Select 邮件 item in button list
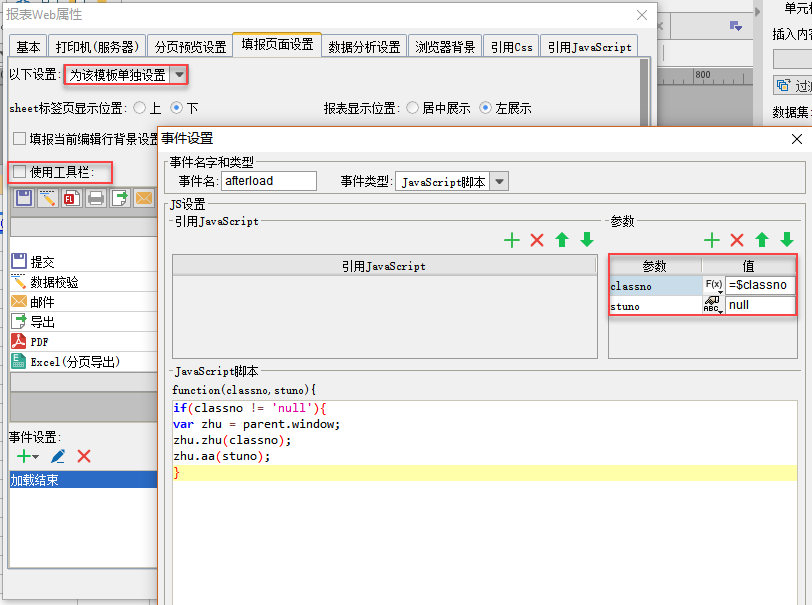 83,302
